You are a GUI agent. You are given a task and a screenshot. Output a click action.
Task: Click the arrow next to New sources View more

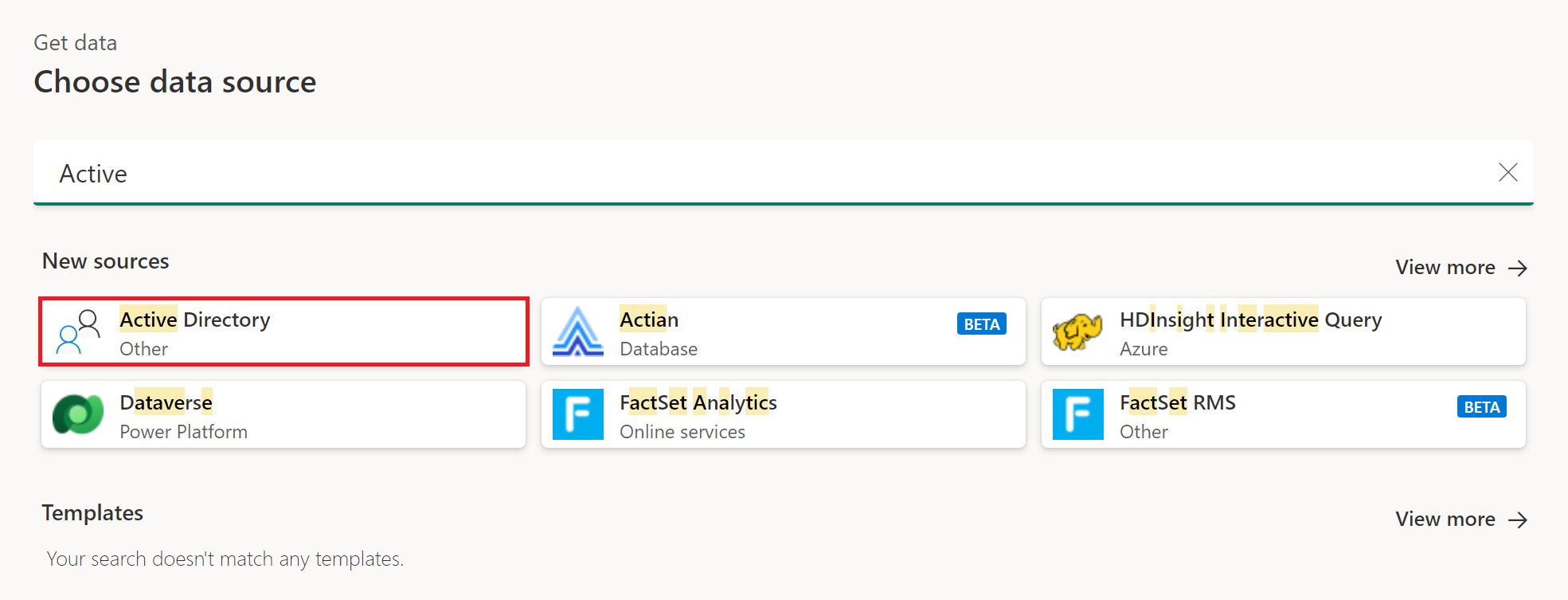tap(1517, 267)
